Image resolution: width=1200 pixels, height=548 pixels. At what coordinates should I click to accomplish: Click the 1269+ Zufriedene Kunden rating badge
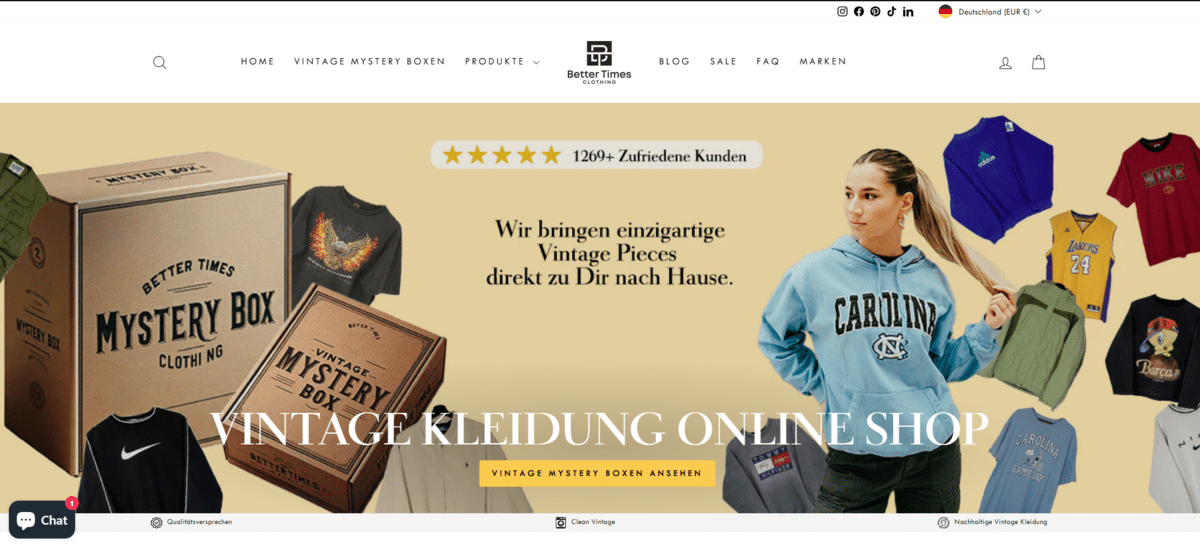point(597,155)
